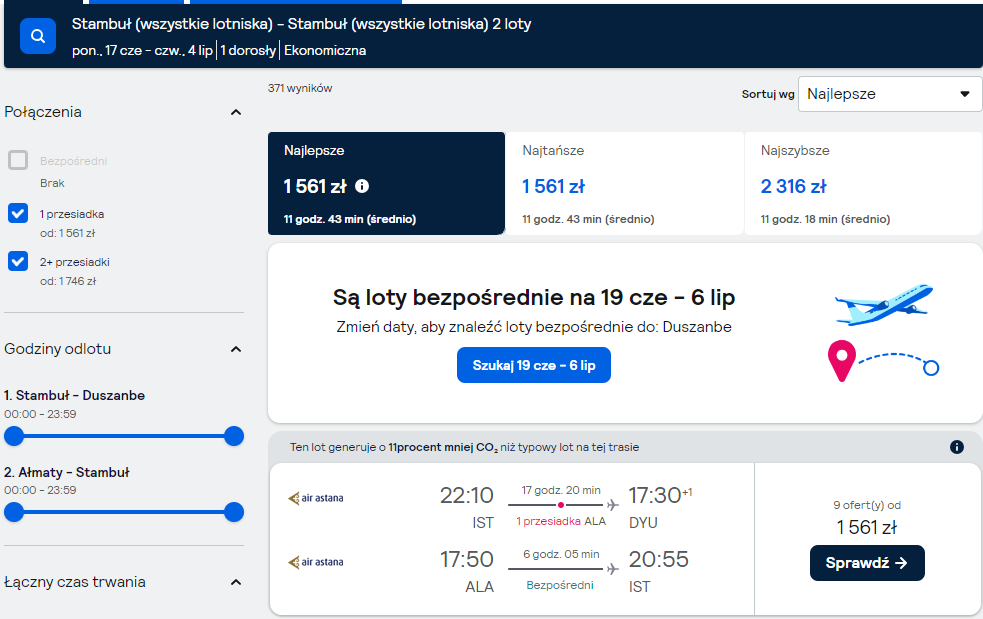Click the 17:50 departure time from ALA
The height and width of the screenshot is (619, 983).
pyautogui.click(x=466, y=559)
